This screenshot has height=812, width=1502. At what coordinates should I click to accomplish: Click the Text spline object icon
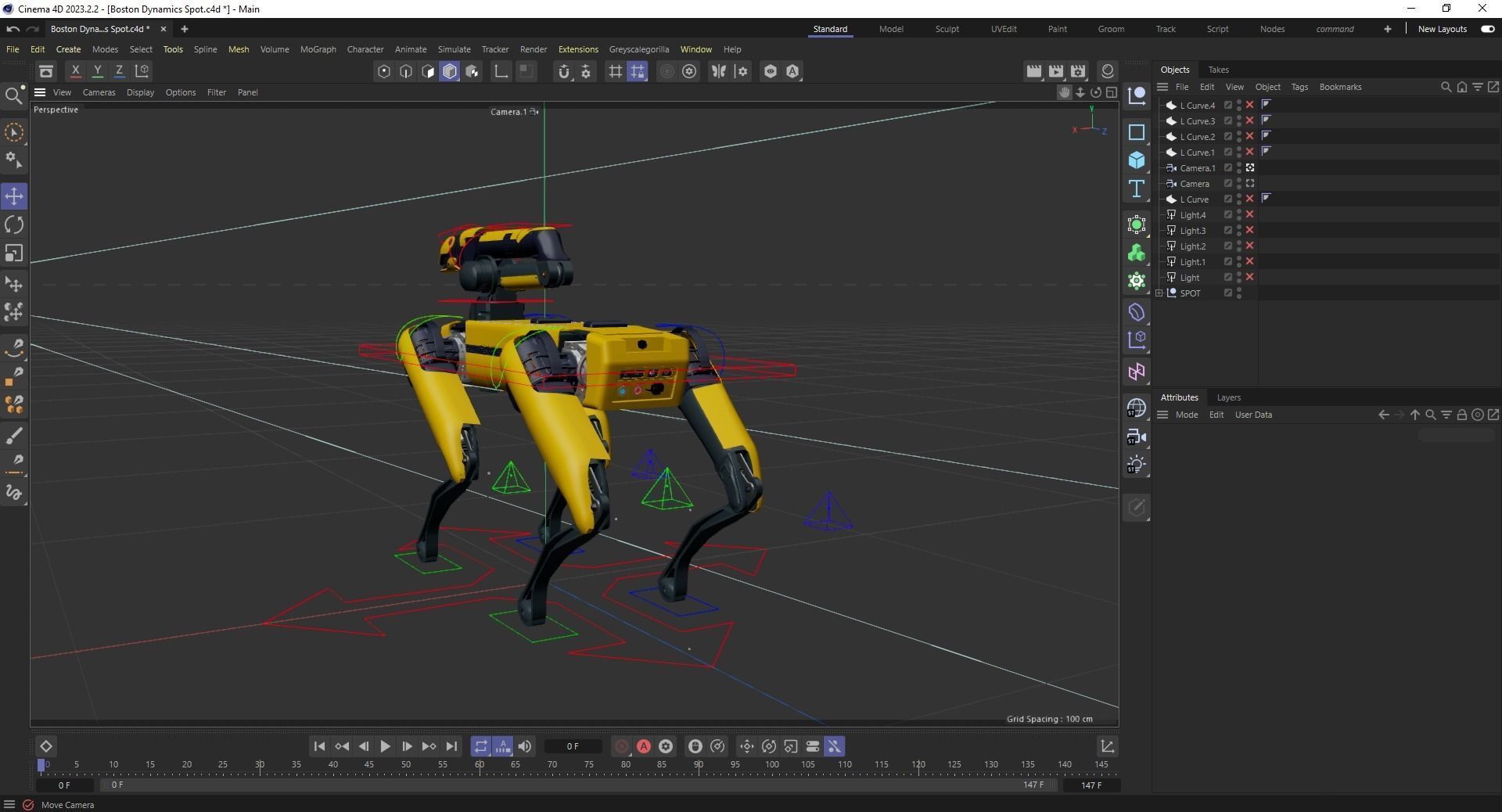[1137, 189]
